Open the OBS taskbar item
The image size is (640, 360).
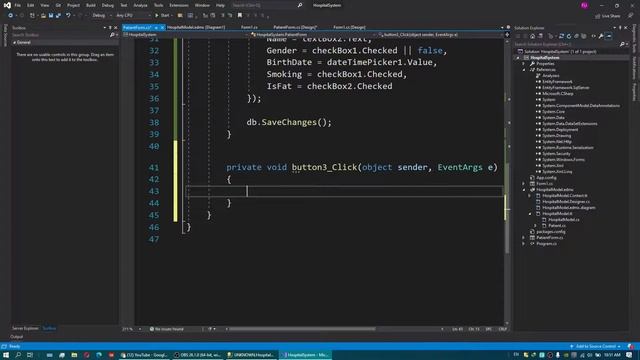click(197, 355)
